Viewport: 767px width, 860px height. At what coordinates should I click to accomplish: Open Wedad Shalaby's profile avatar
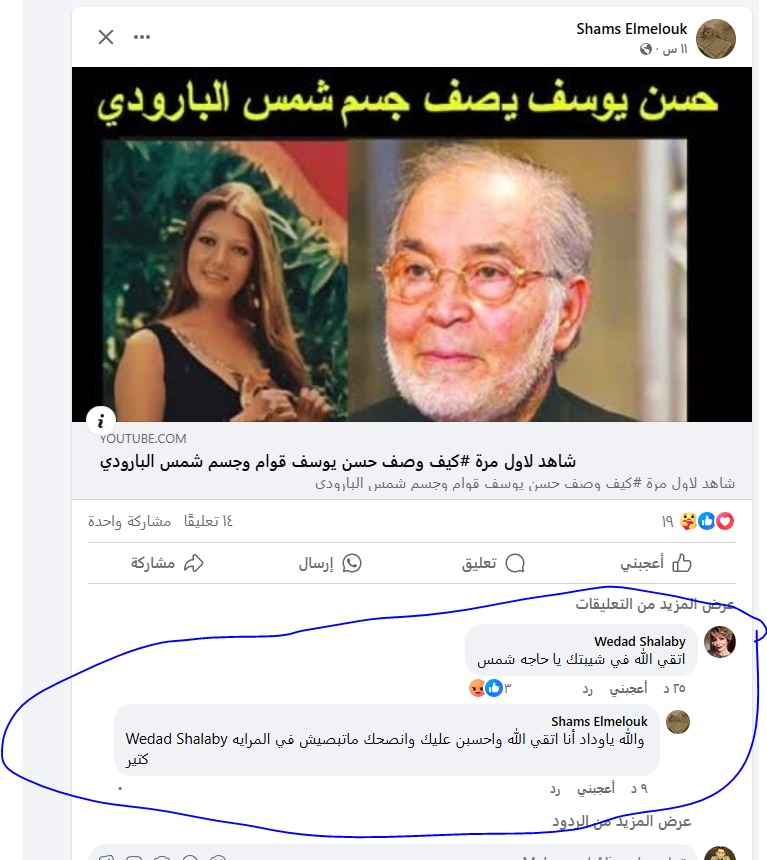click(719, 642)
